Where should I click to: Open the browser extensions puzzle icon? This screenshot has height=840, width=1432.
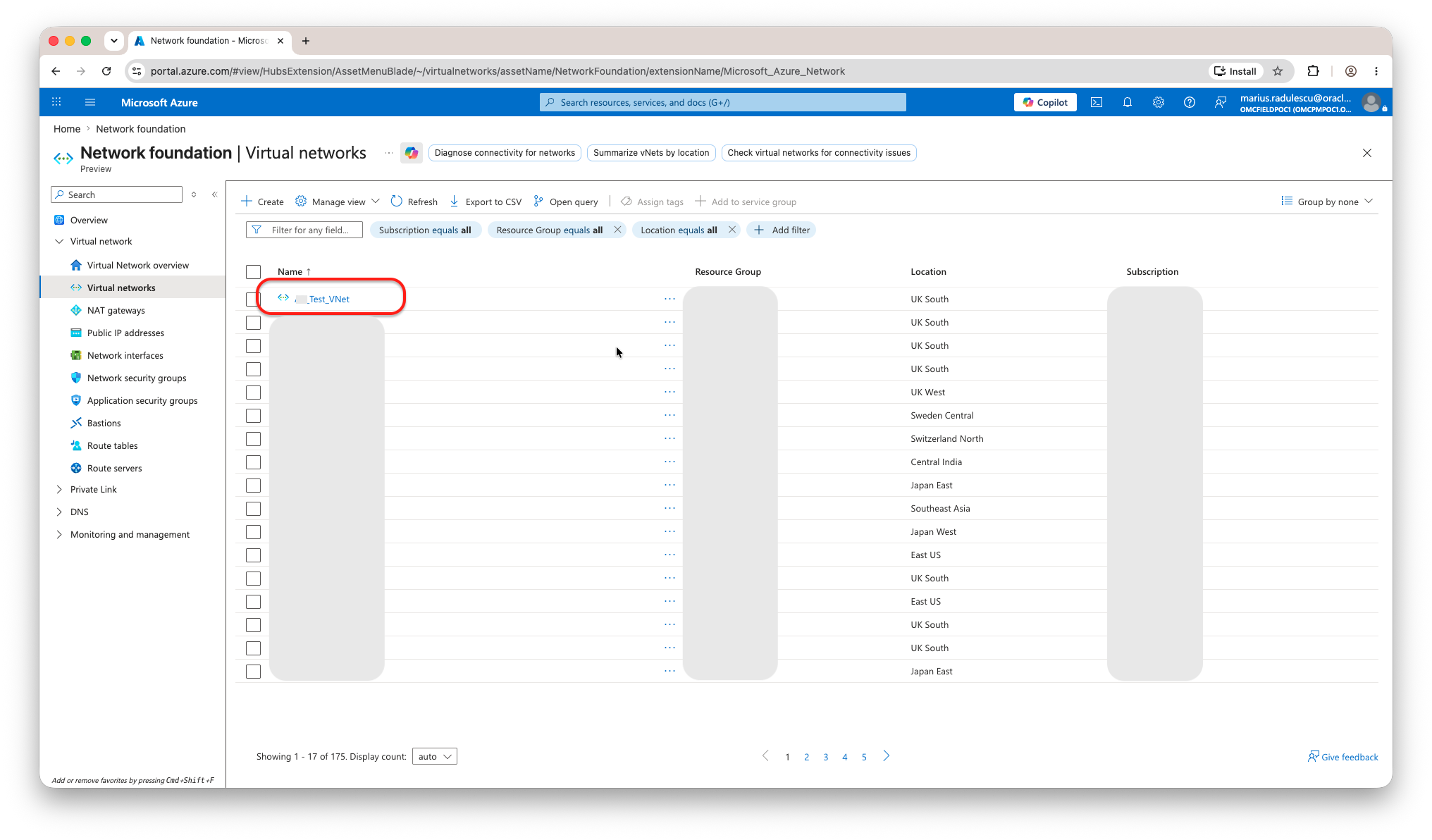click(x=1313, y=71)
